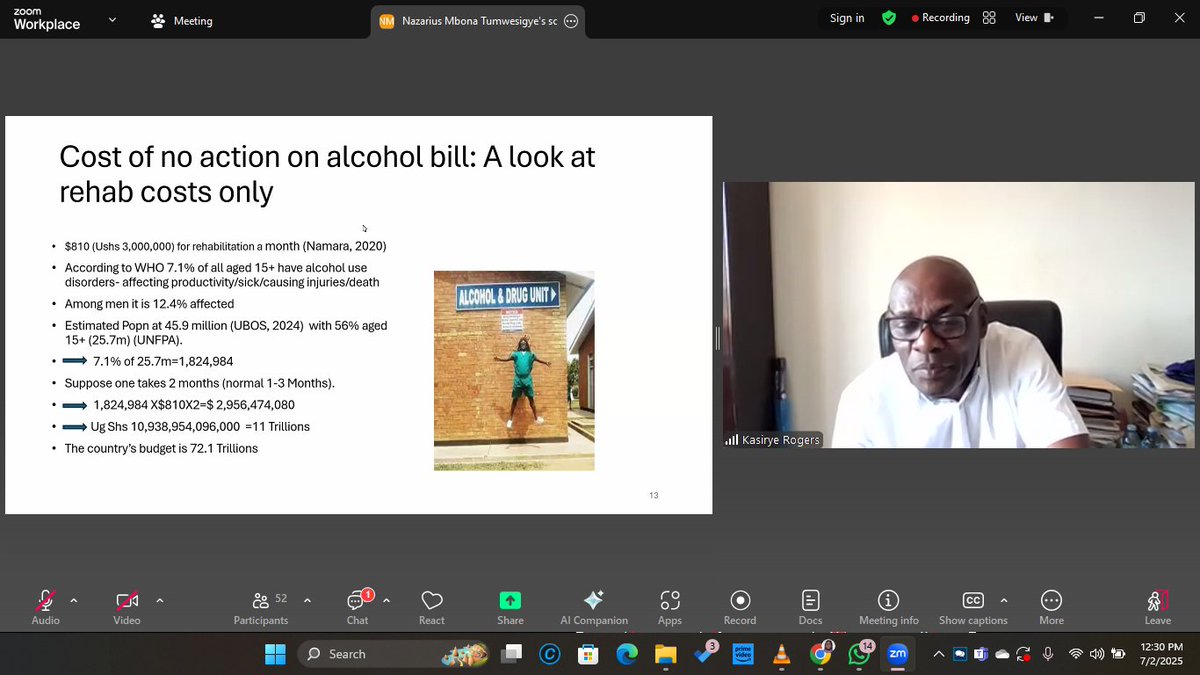Select Nazarius Mbona Tumwesigye's screen share tab
The image size is (1200, 675).
(x=470, y=19)
